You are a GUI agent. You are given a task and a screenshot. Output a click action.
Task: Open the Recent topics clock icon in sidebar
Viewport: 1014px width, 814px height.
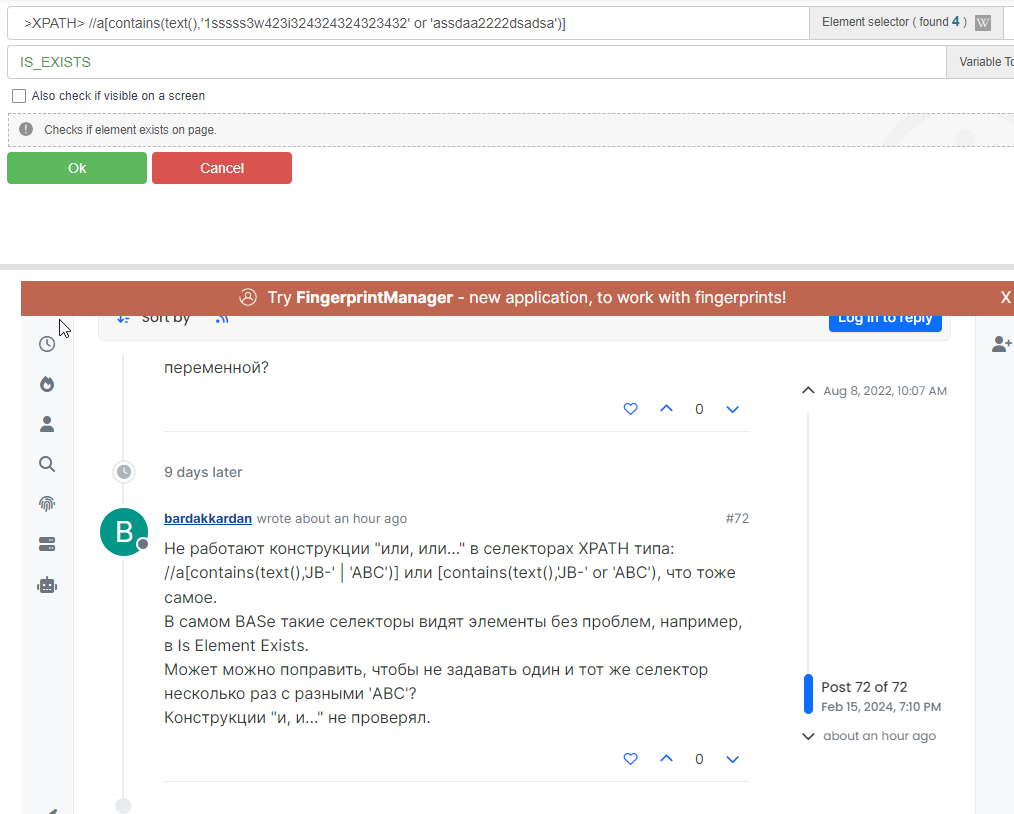coord(47,344)
